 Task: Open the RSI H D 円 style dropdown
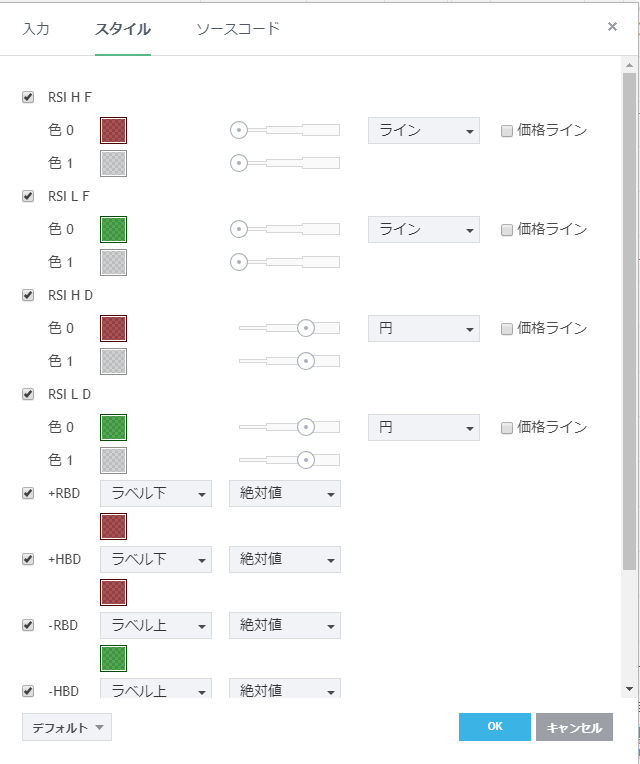click(424, 328)
